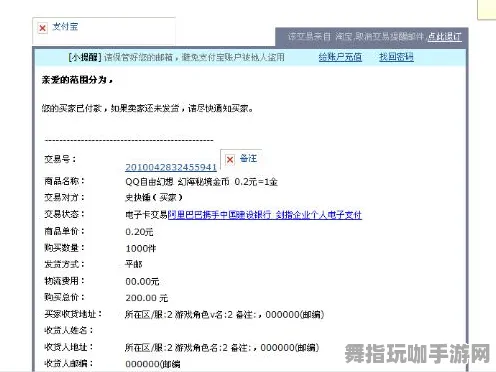This screenshot has width=496, height=372.
Task: Click the 购买数量 label
Action: point(65,247)
